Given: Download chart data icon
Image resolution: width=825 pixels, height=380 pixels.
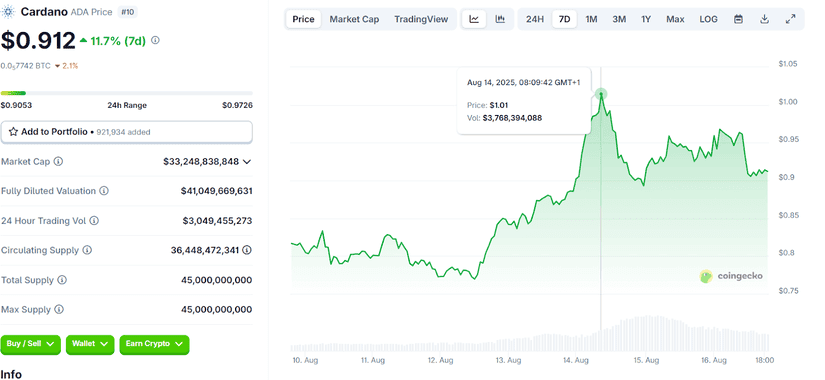Looking at the screenshot, I should tap(764, 19).
